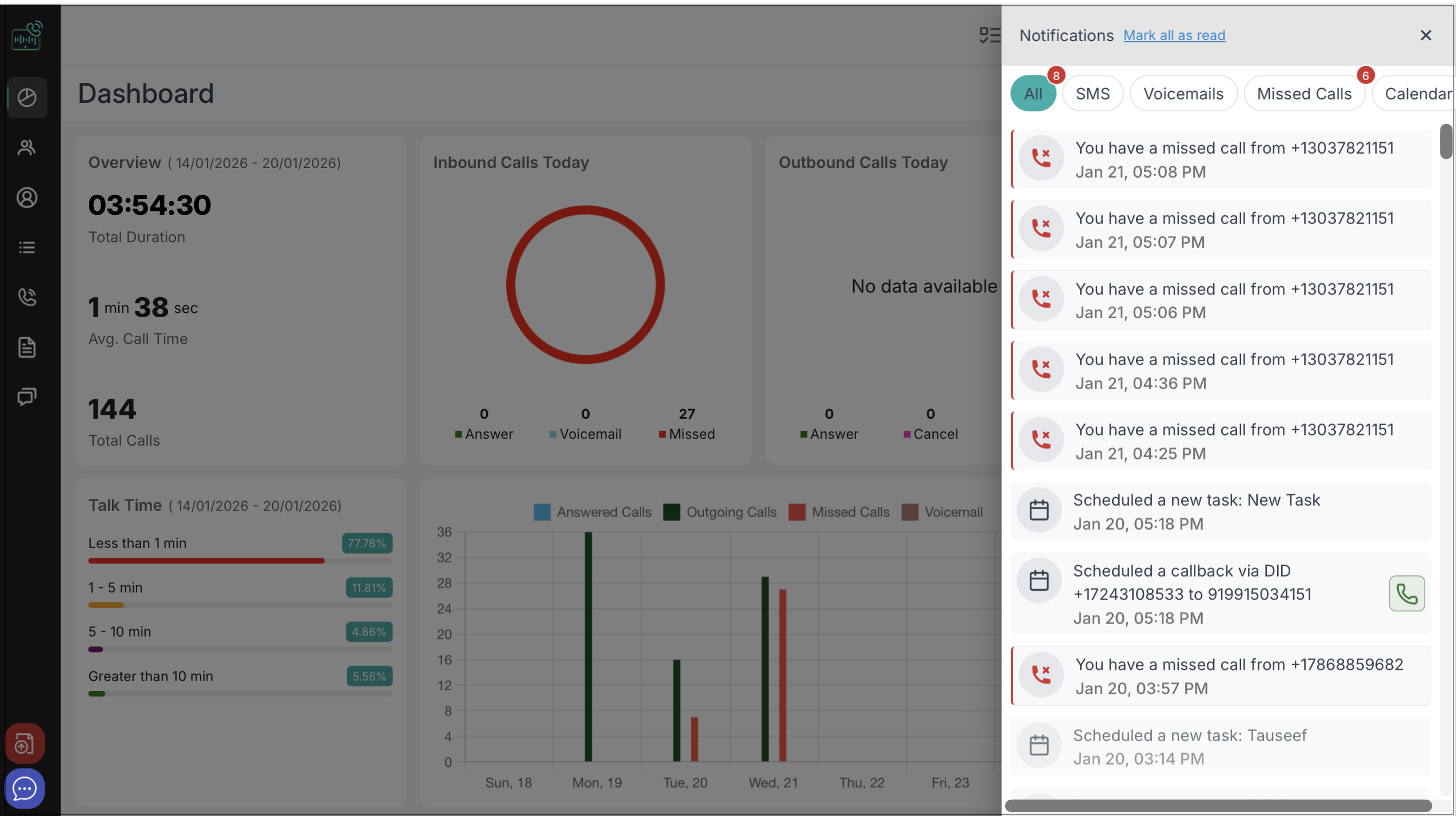
Task: Switch to the Missed Calls notification tab
Action: 1303,94
